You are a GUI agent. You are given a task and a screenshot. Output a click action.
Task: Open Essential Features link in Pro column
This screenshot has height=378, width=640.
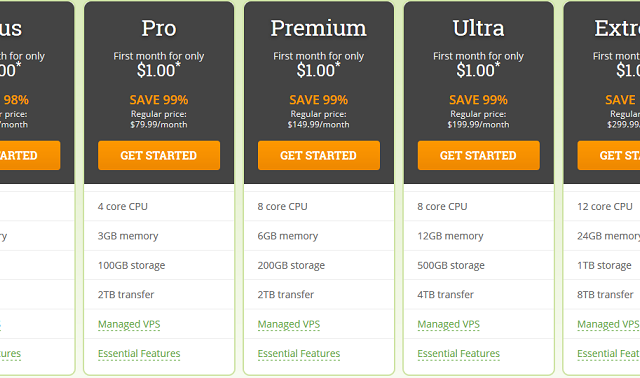point(139,354)
